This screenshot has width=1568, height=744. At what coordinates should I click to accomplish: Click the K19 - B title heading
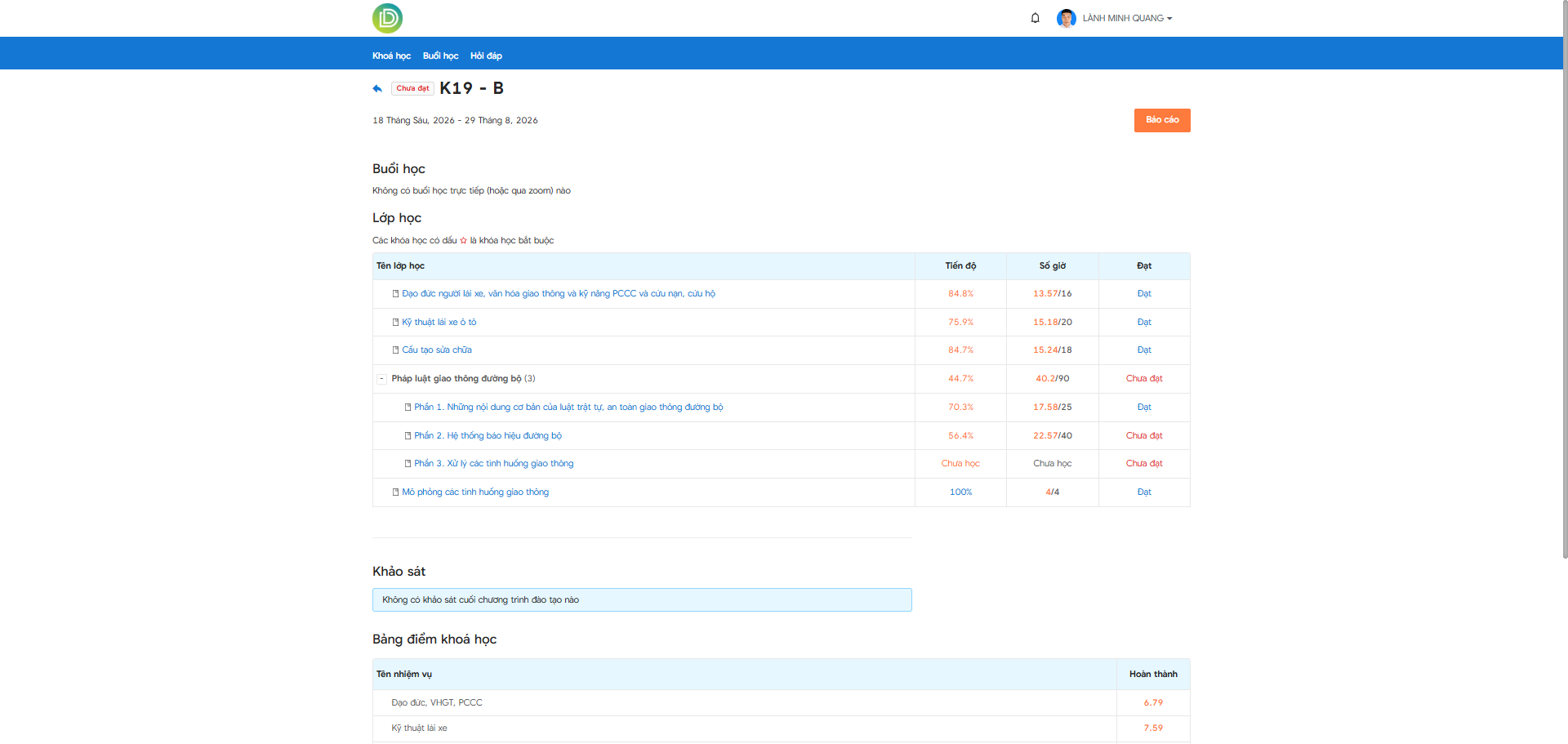[x=471, y=88]
